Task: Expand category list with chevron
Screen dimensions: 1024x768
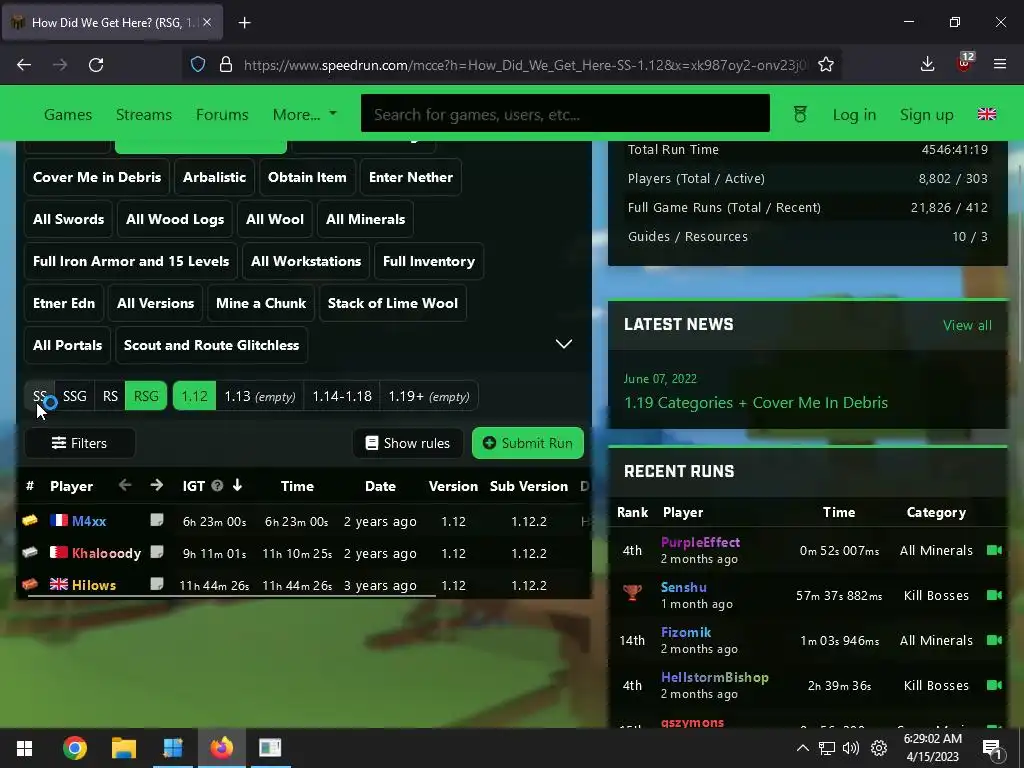Action: coord(564,344)
